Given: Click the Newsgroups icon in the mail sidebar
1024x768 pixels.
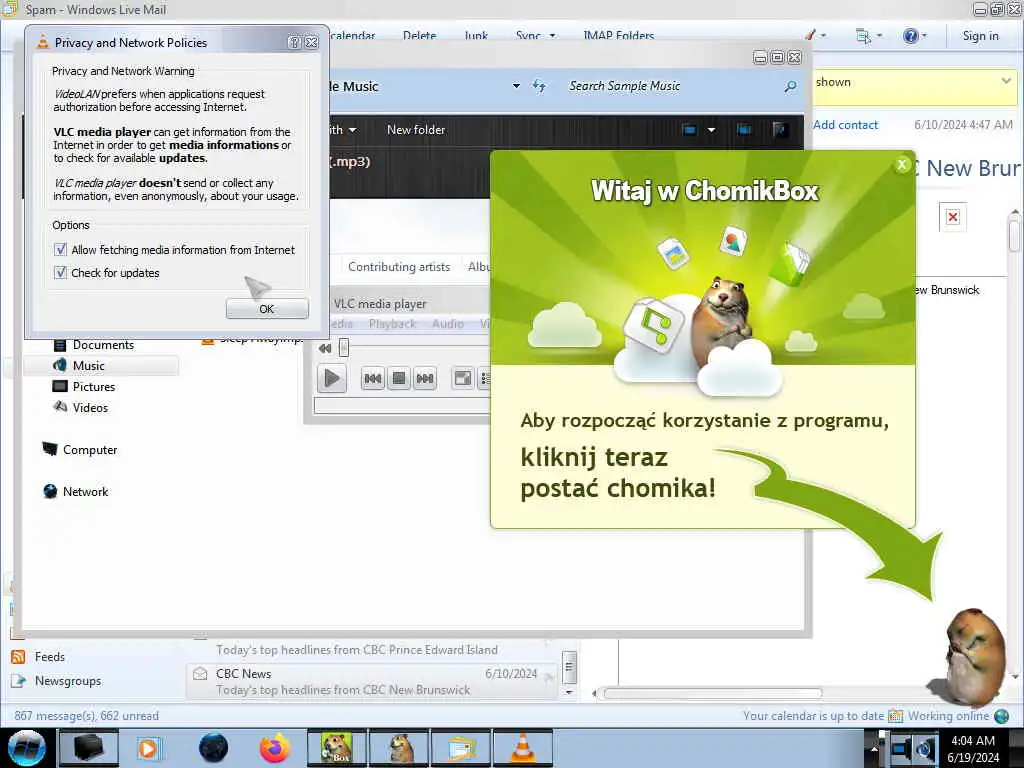Looking at the screenshot, I should tap(18, 680).
